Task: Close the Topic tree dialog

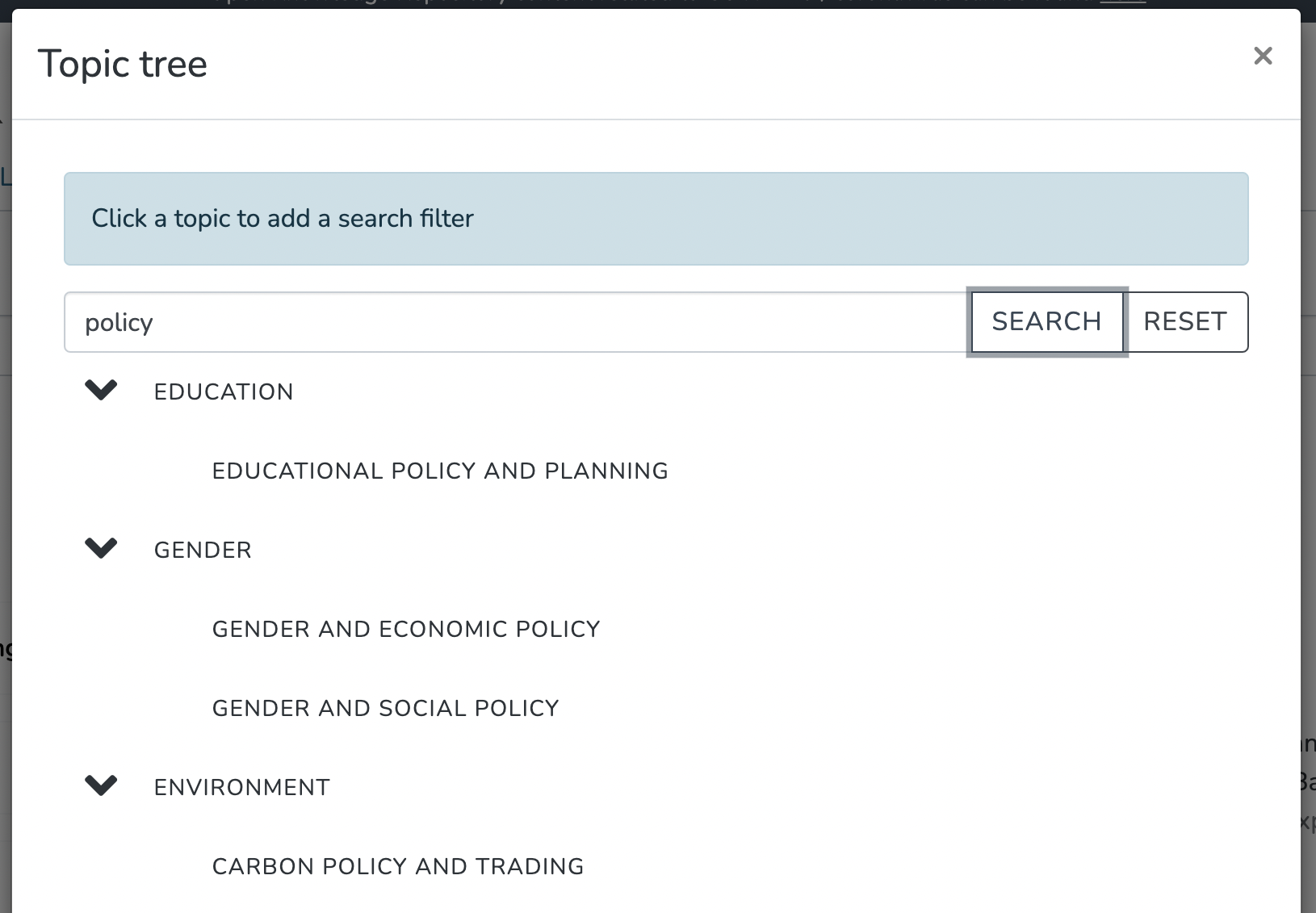Action: pyautogui.click(x=1263, y=56)
